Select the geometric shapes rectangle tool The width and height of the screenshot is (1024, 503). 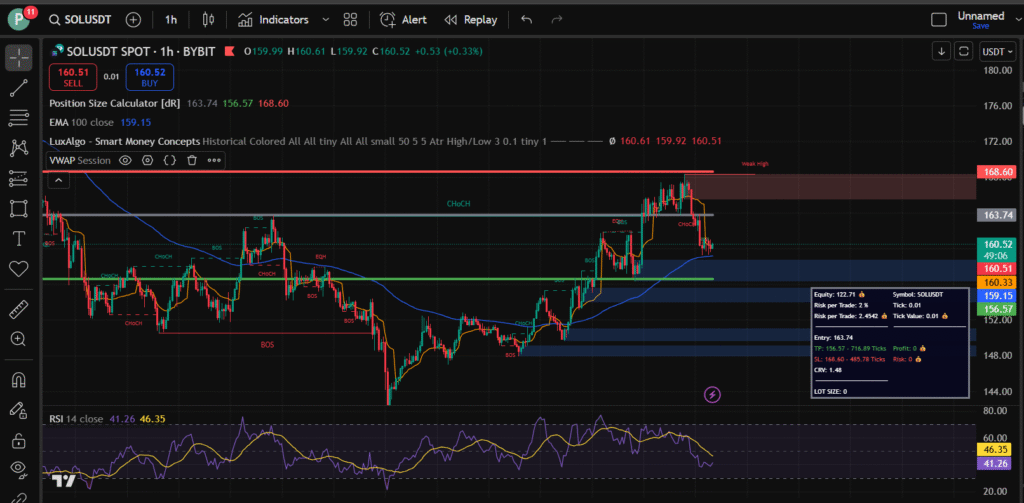pyautogui.click(x=19, y=208)
